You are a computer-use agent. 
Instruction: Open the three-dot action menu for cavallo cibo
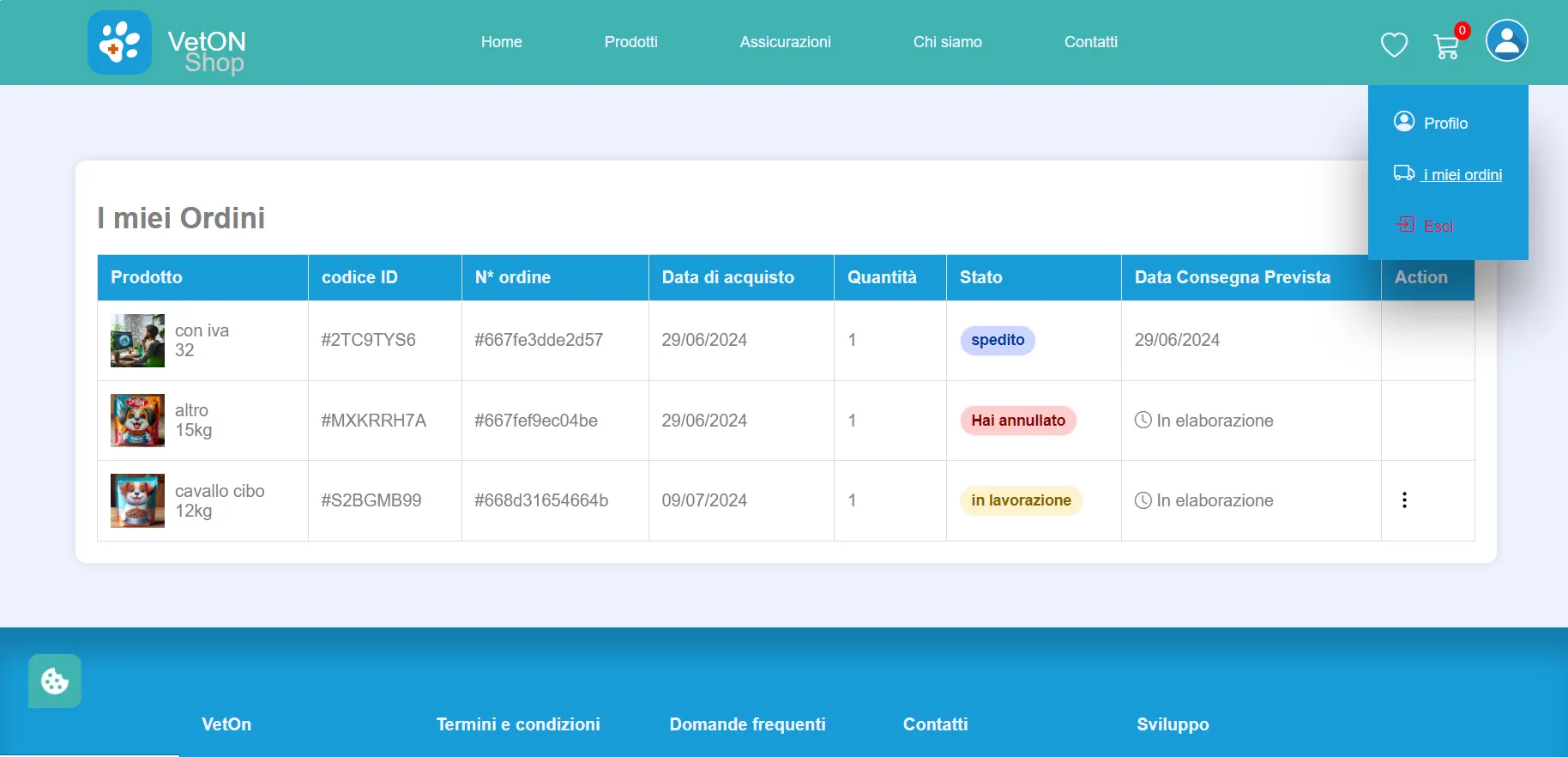click(x=1404, y=500)
